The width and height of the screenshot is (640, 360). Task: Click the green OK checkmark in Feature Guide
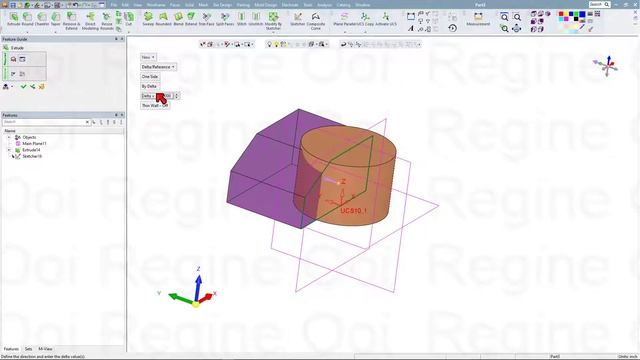coord(23,87)
